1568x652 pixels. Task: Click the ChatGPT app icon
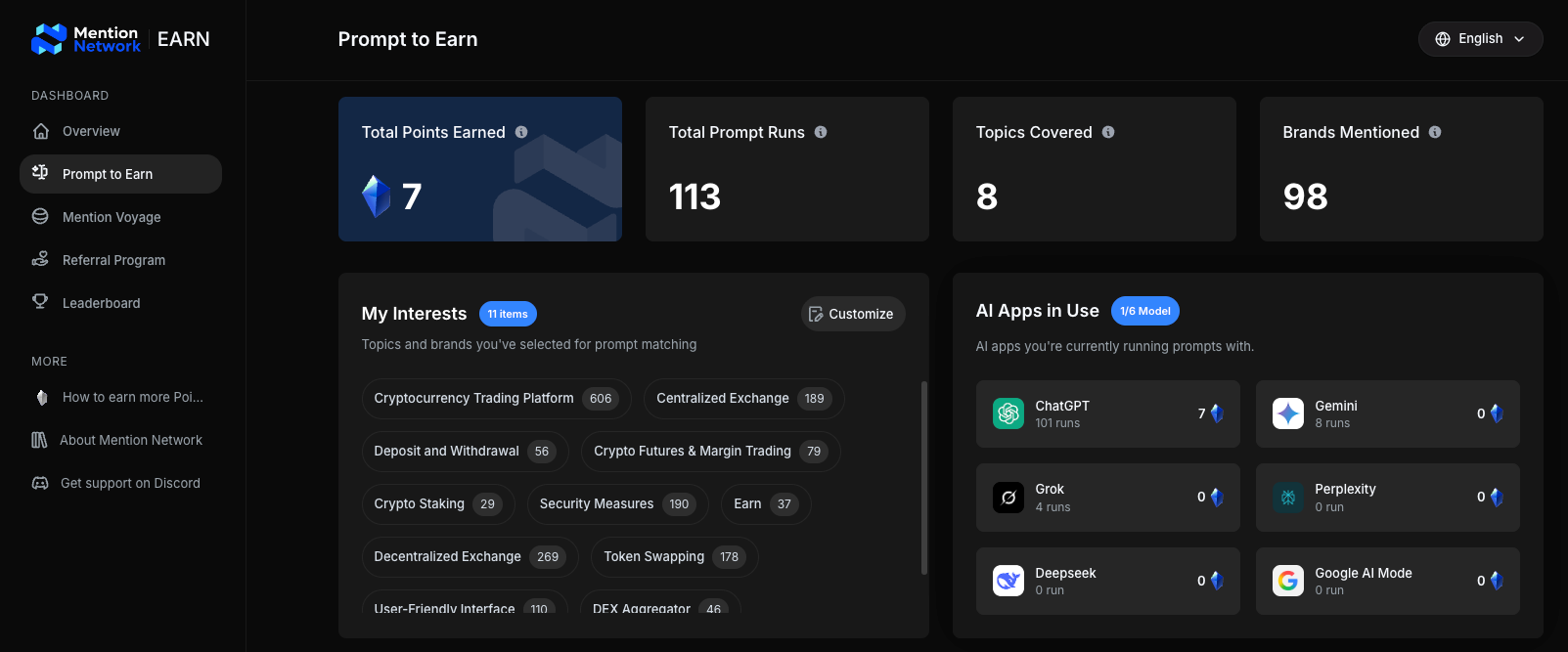1008,413
